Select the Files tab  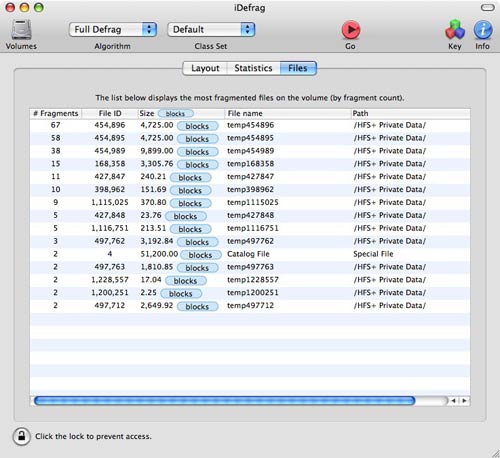(x=298, y=68)
